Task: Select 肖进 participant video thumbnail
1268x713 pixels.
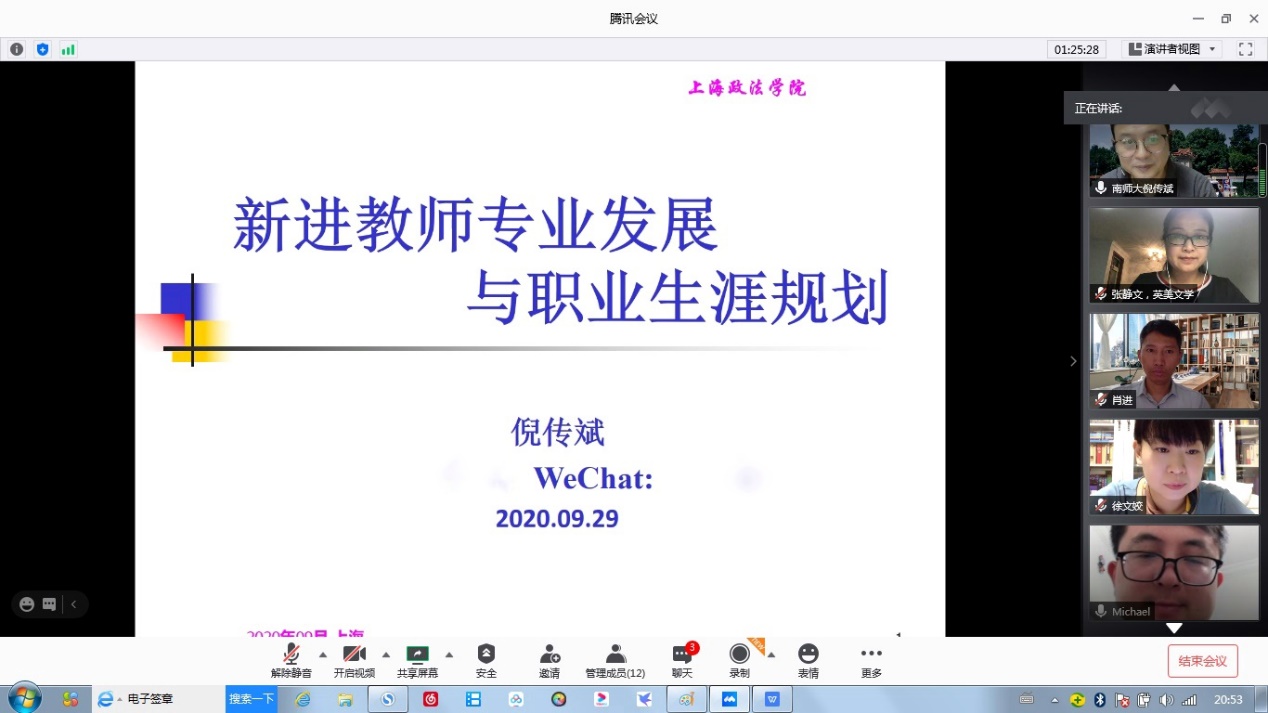Action: [x=1173, y=361]
